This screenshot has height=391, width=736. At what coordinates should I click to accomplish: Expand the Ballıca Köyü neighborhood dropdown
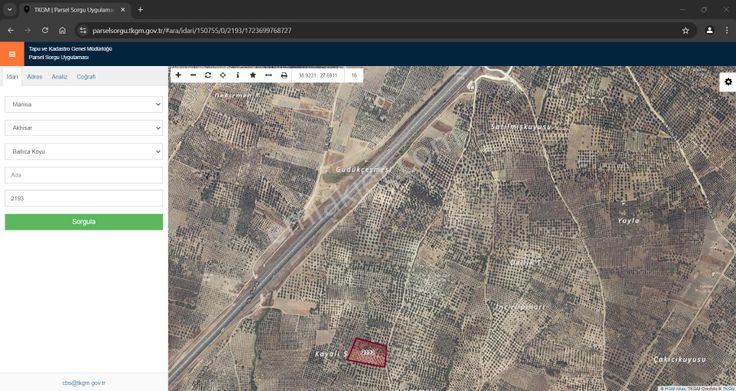tap(84, 151)
